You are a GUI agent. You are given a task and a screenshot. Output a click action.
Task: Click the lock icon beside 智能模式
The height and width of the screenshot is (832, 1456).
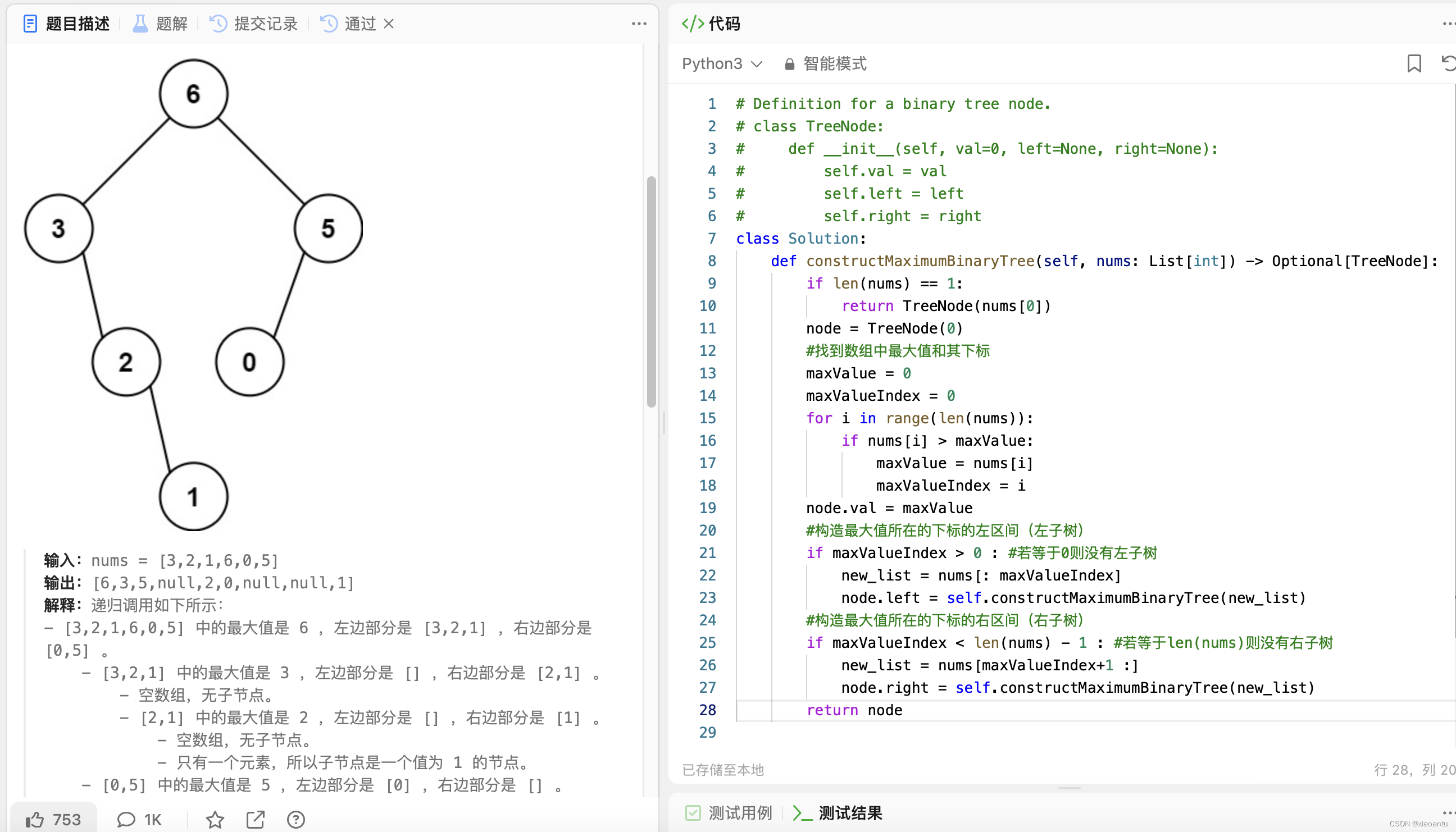[x=789, y=64]
